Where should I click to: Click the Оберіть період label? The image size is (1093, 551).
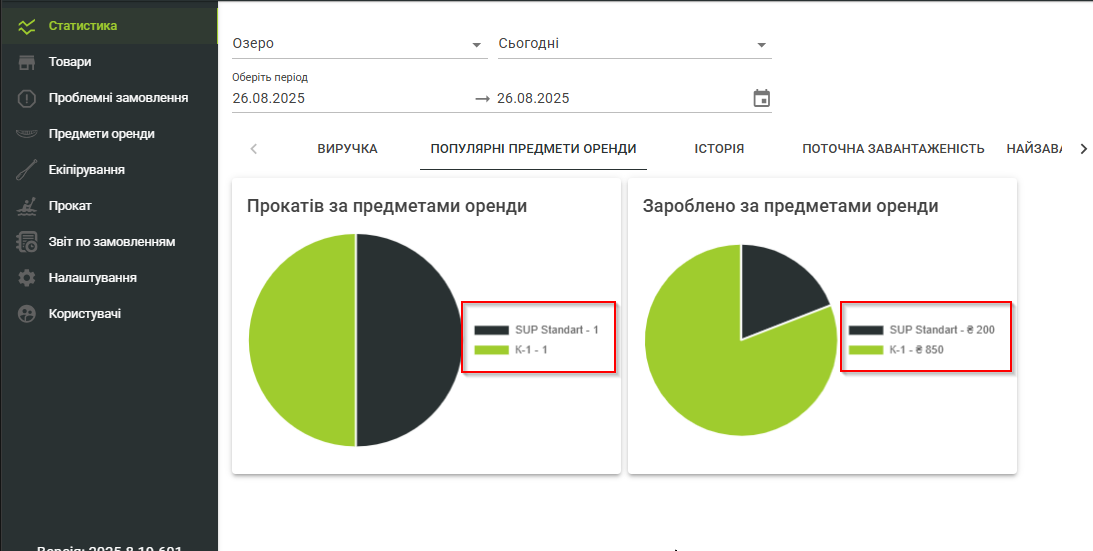click(x=270, y=77)
